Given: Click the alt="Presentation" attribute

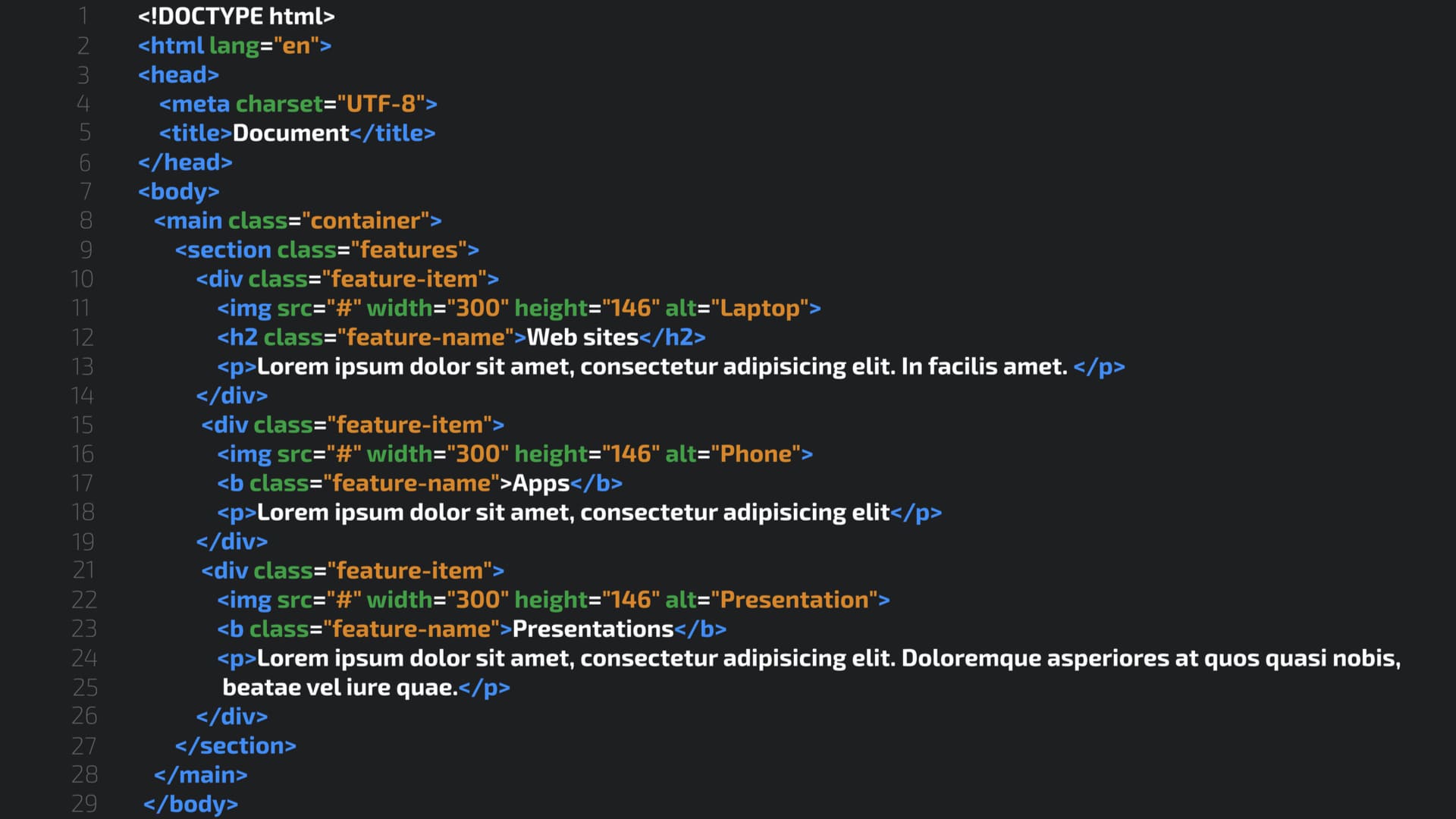Looking at the screenshot, I should [771, 601].
